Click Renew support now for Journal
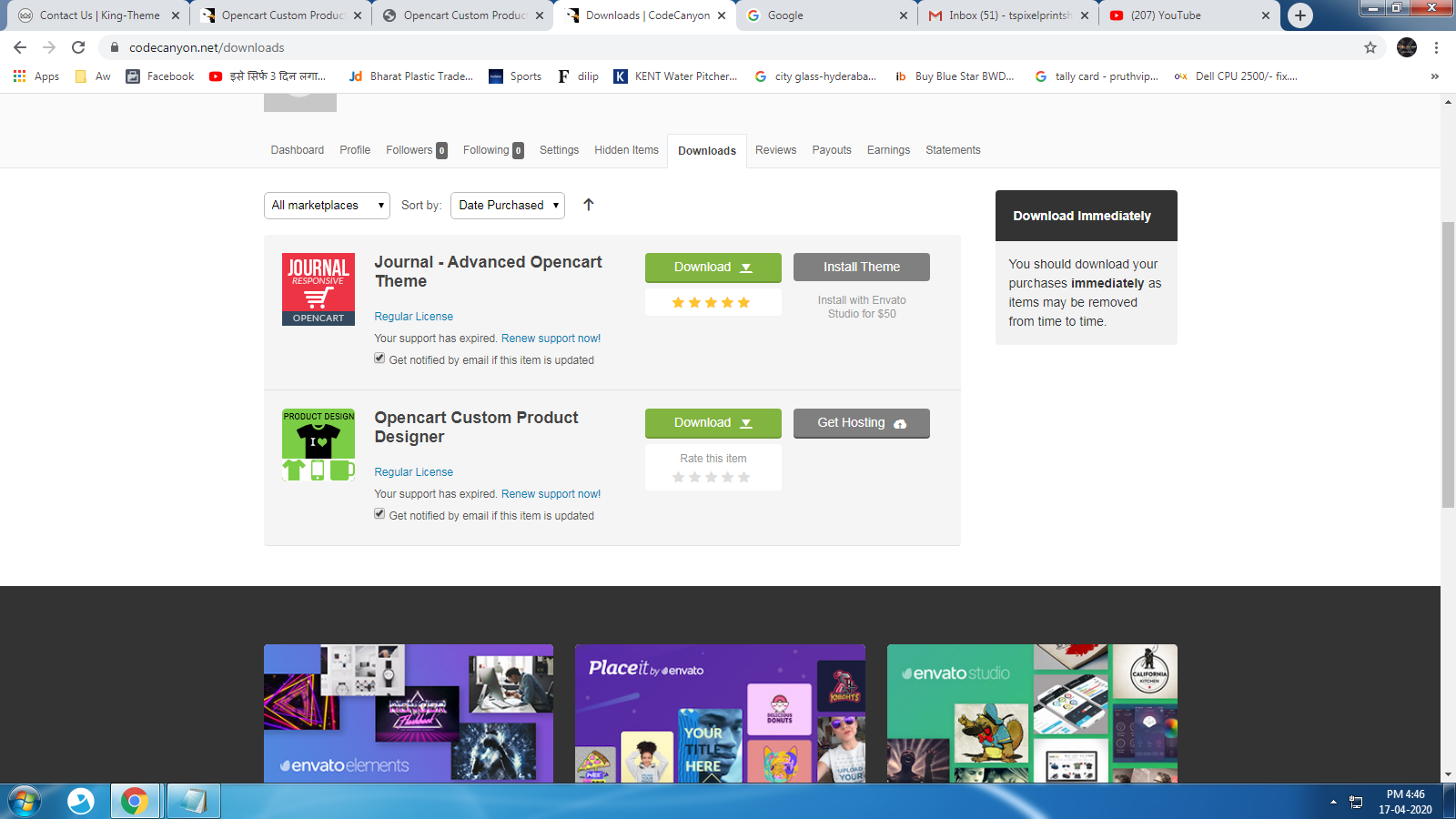This screenshot has width=1456, height=819. tap(551, 339)
